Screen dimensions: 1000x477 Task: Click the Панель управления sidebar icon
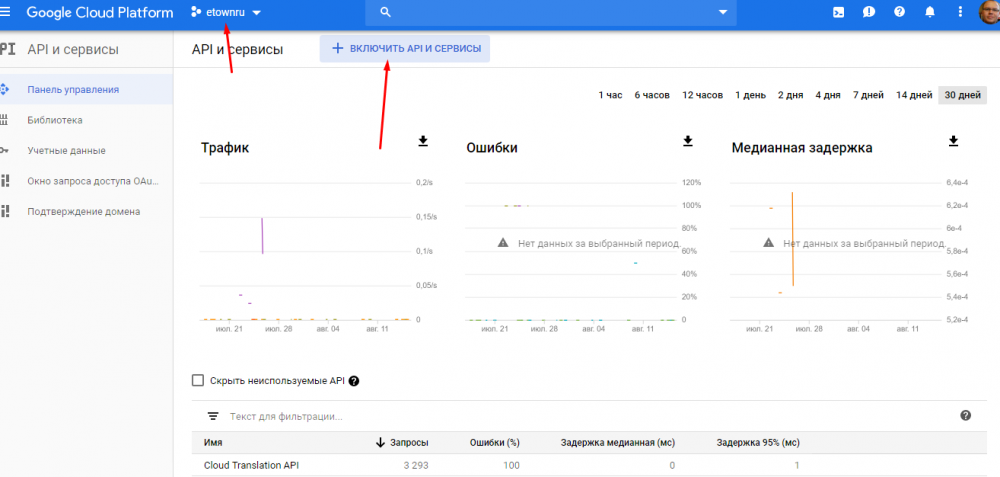[4, 90]
